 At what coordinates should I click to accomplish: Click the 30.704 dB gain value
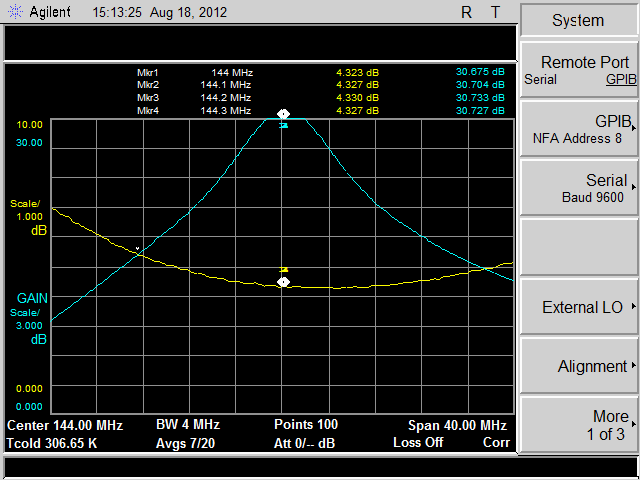click(480, 84)
